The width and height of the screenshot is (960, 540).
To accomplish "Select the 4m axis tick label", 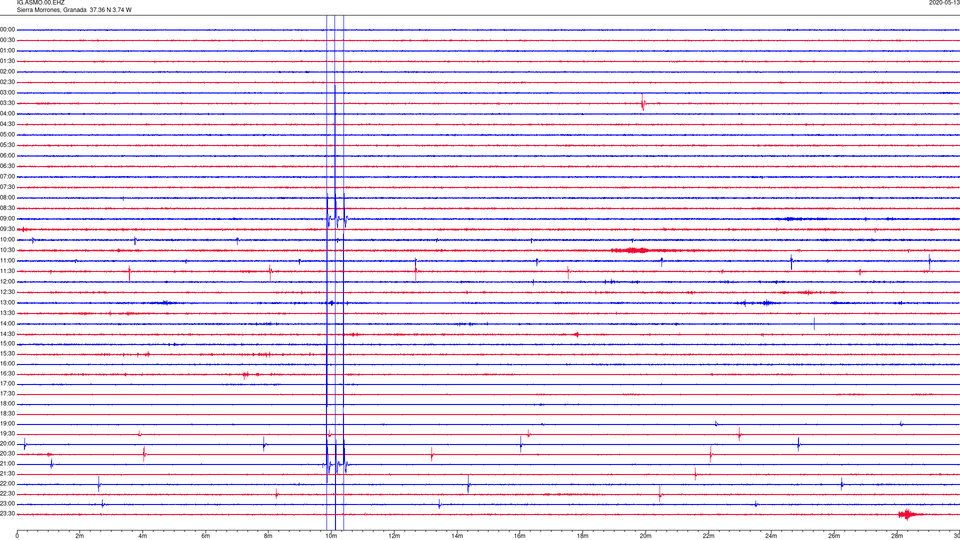I will [x=143, y=536].
